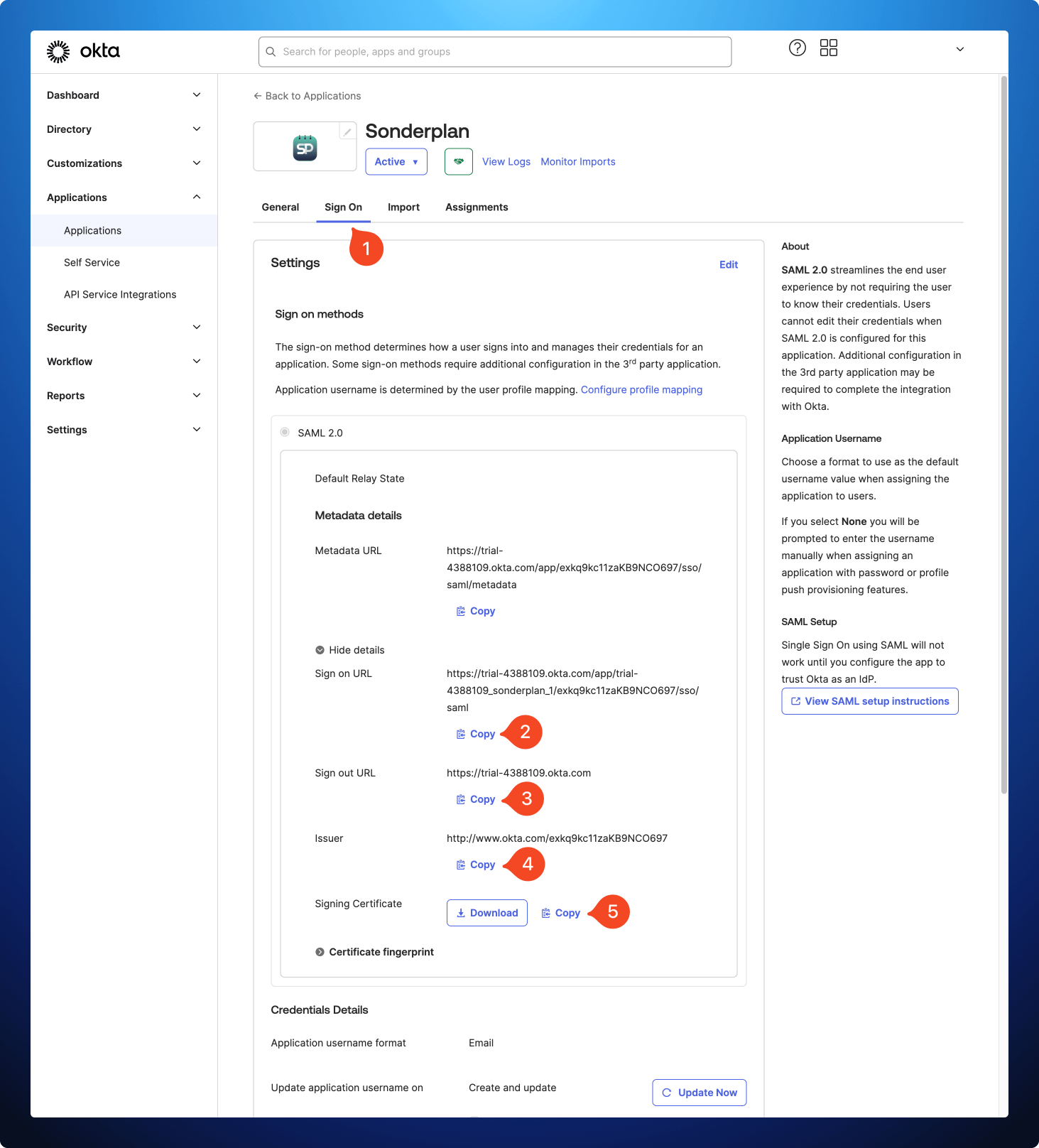The width and height of the screenshot is (1039, 1148).
Task: Copy the Sign on URL
Action: pos(476,734)
